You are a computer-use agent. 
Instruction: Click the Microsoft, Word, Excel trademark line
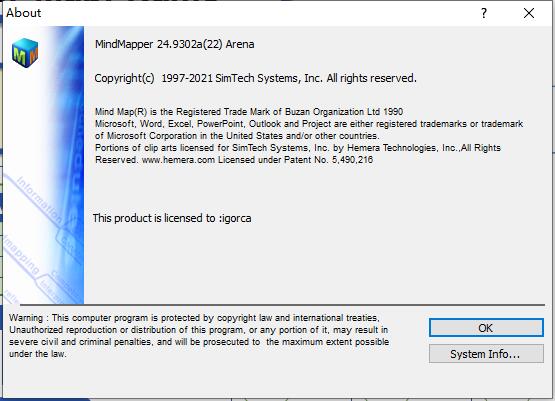(x=309, y=124)
